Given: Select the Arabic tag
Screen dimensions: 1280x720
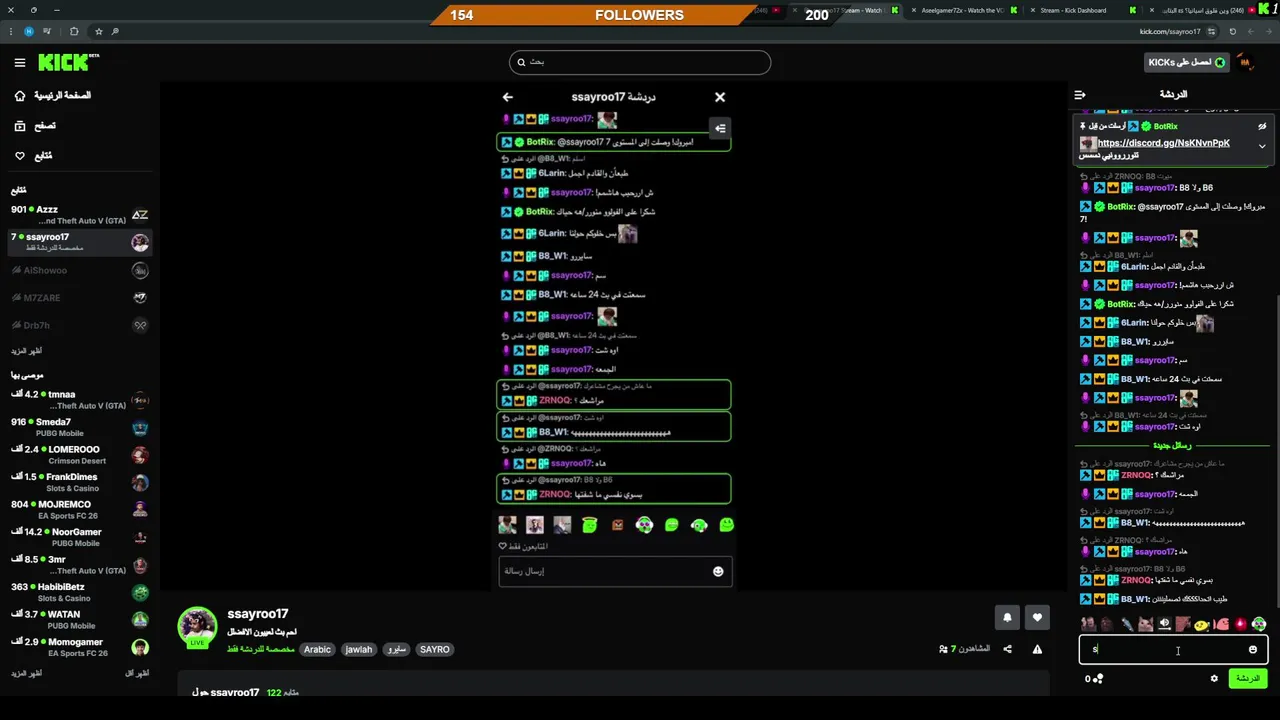Looking at the screenshot, I should pos(317,650).
